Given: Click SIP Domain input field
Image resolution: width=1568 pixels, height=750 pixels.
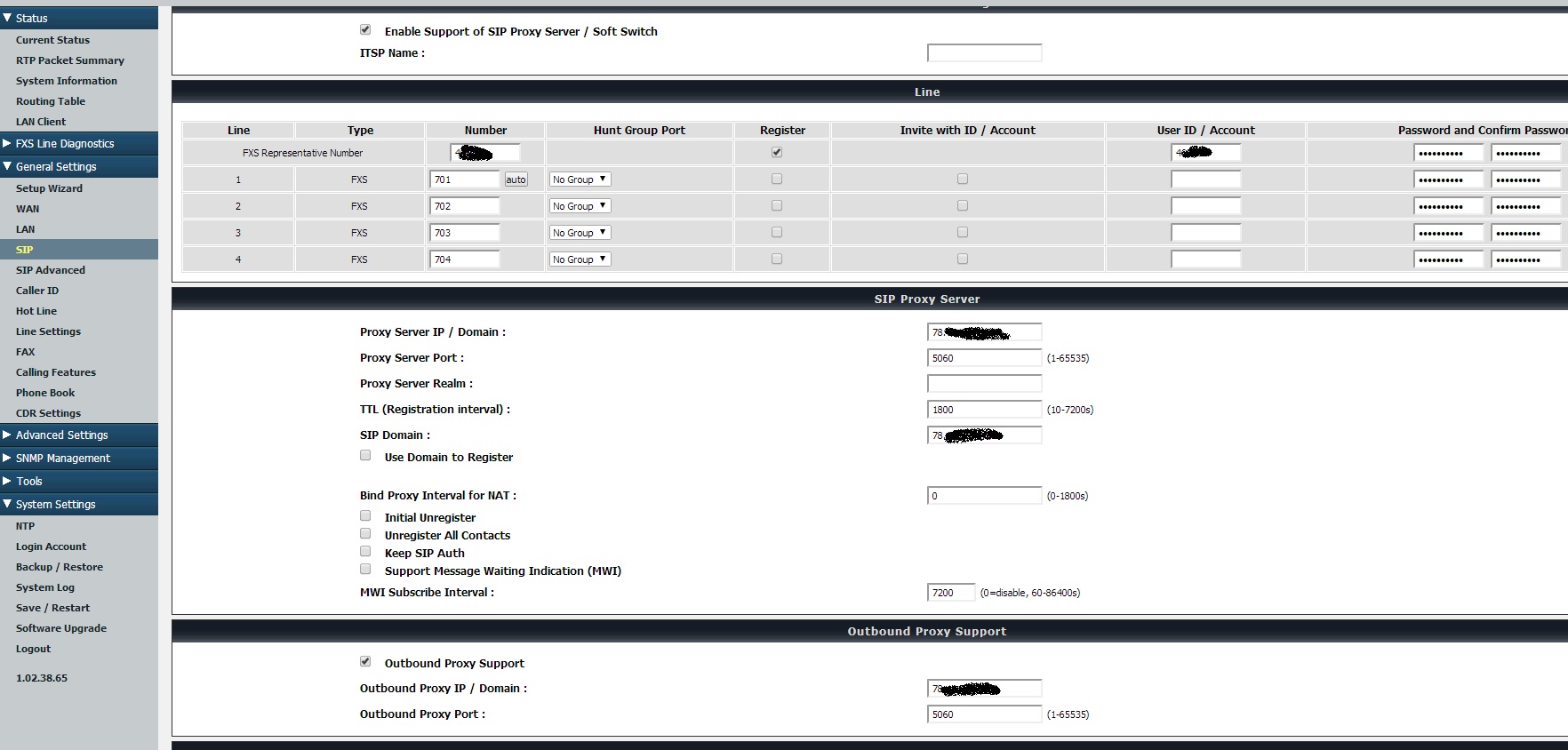Looking at the screenshot, I should (984, 435).
